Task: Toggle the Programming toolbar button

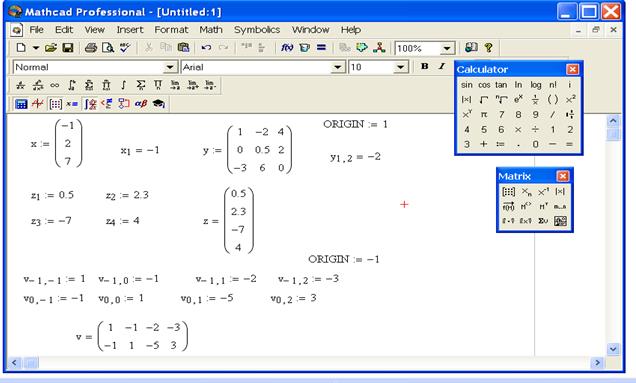Action: click(x=124, y=104)
